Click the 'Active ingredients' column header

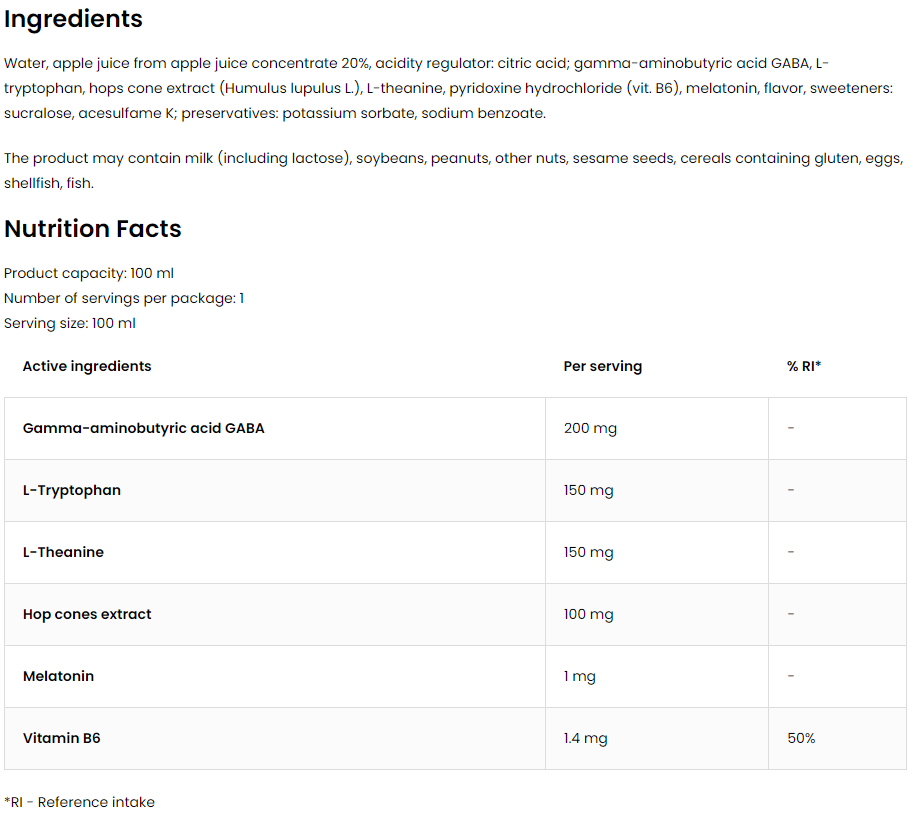[87, 366]
